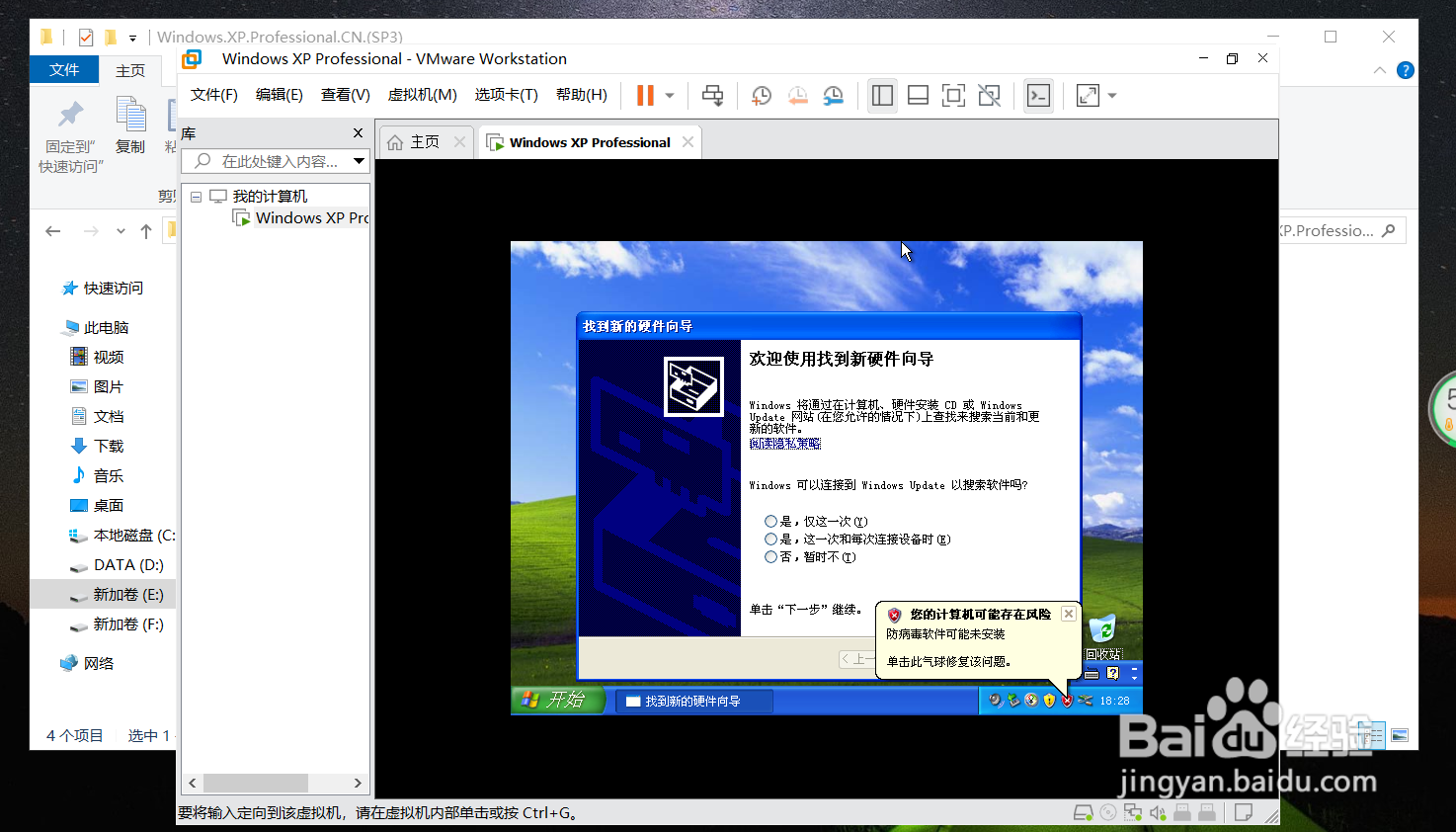Revert the virtual machine to its snapshot

(798, 96)
